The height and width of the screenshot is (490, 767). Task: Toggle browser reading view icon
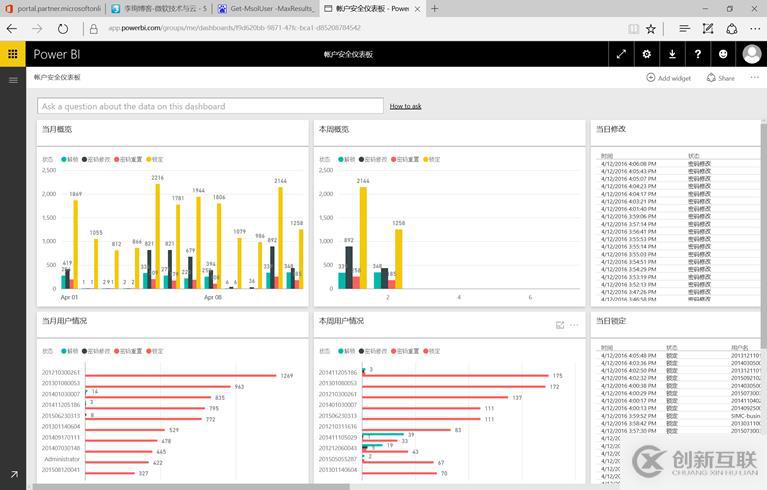coord(633,29)
